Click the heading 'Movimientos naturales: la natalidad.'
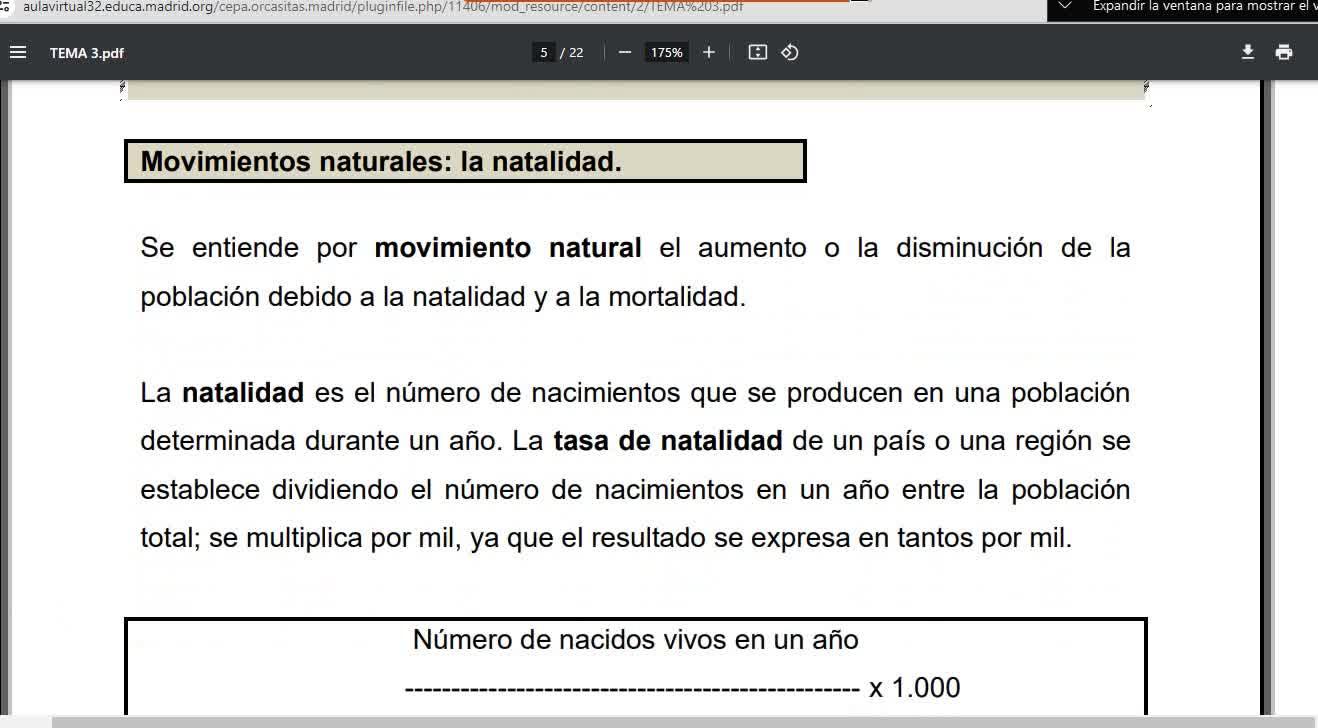 point(381,162)
